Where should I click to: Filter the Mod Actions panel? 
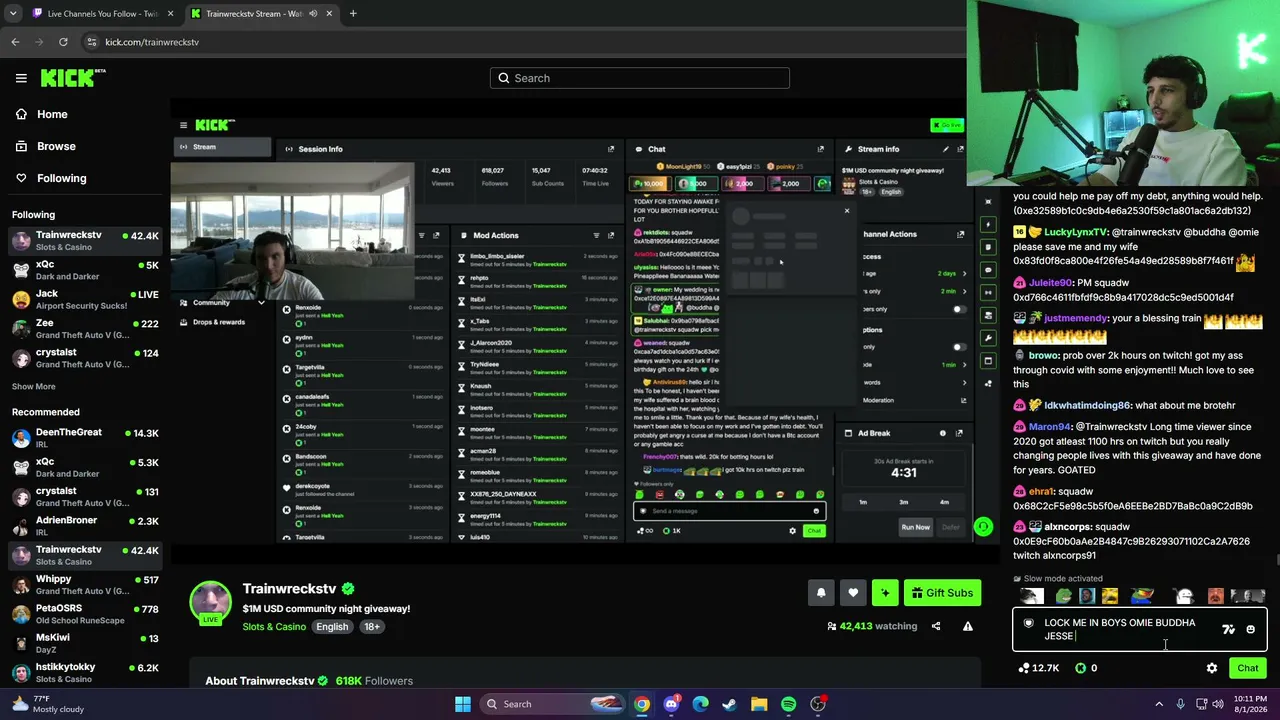tap(596, 235)
